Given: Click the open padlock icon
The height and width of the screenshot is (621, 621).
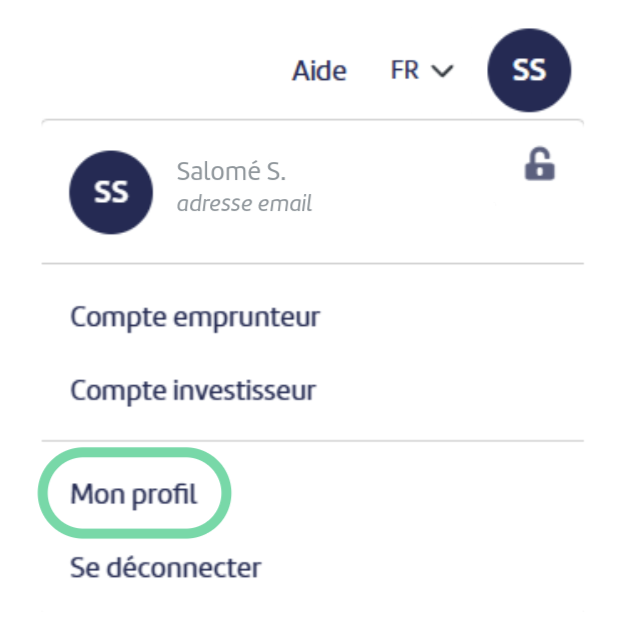Looking at the screenshot, I should point(539,164).
